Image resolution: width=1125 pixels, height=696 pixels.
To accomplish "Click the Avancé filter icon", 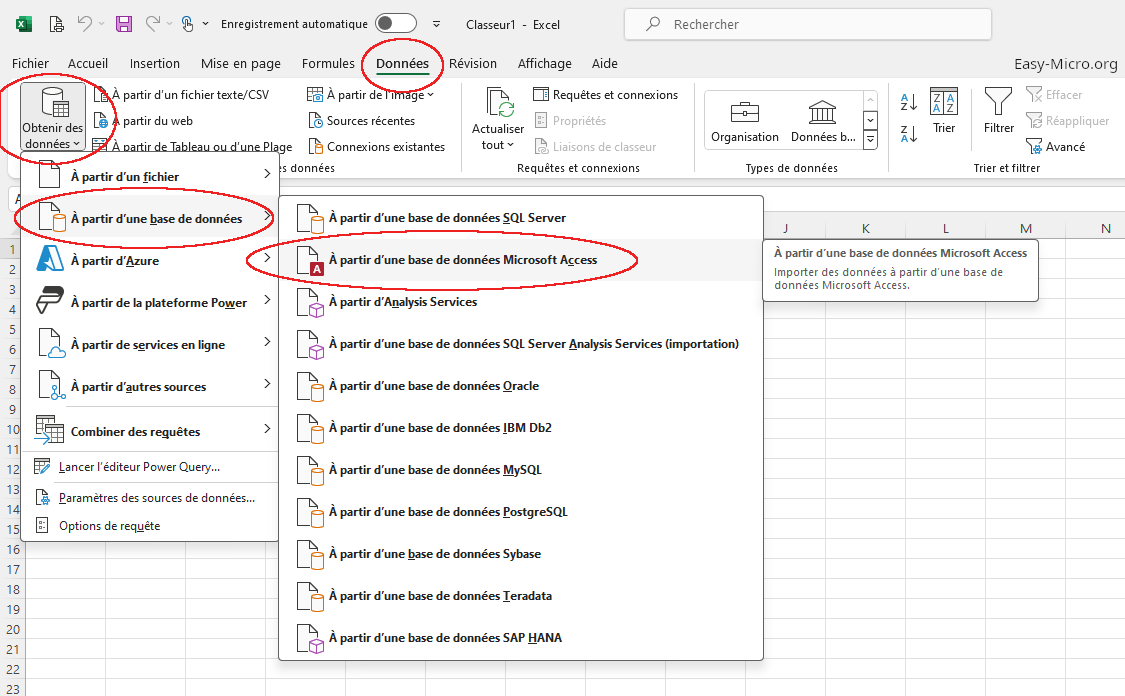I will [1034, 146].
